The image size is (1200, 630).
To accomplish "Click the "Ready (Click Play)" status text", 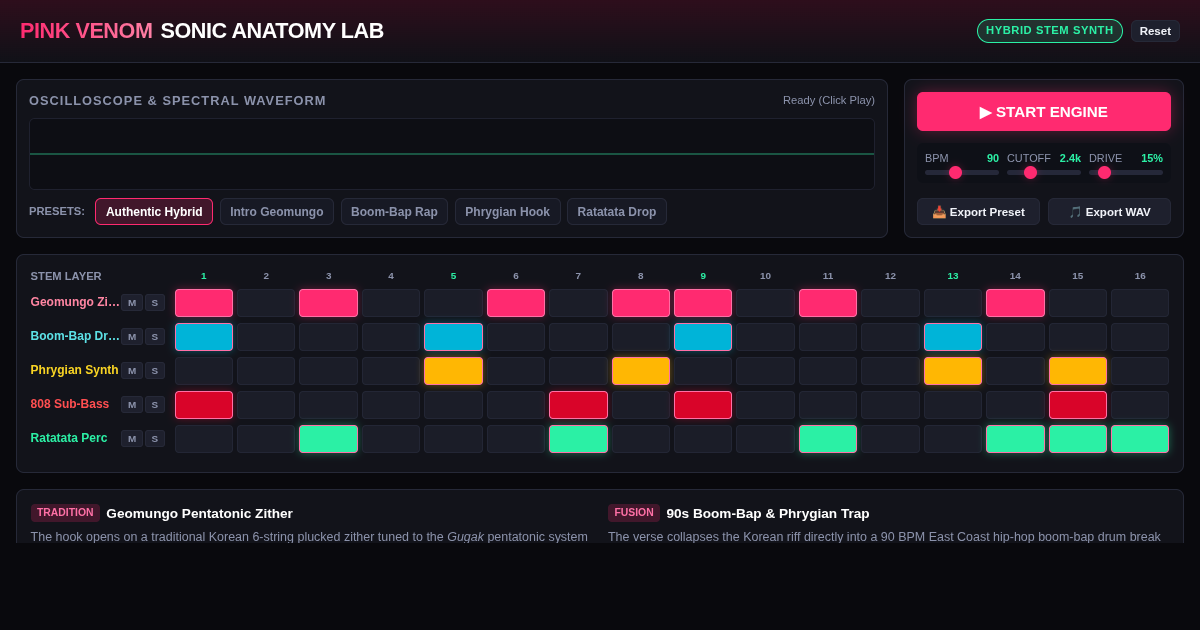I will 829,100.
